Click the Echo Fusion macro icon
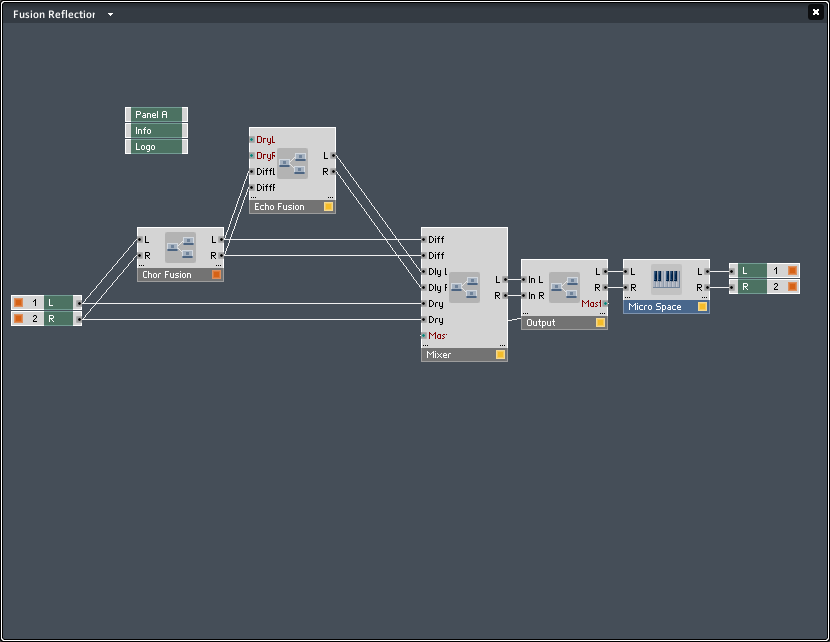 click(x=292, y=163)
